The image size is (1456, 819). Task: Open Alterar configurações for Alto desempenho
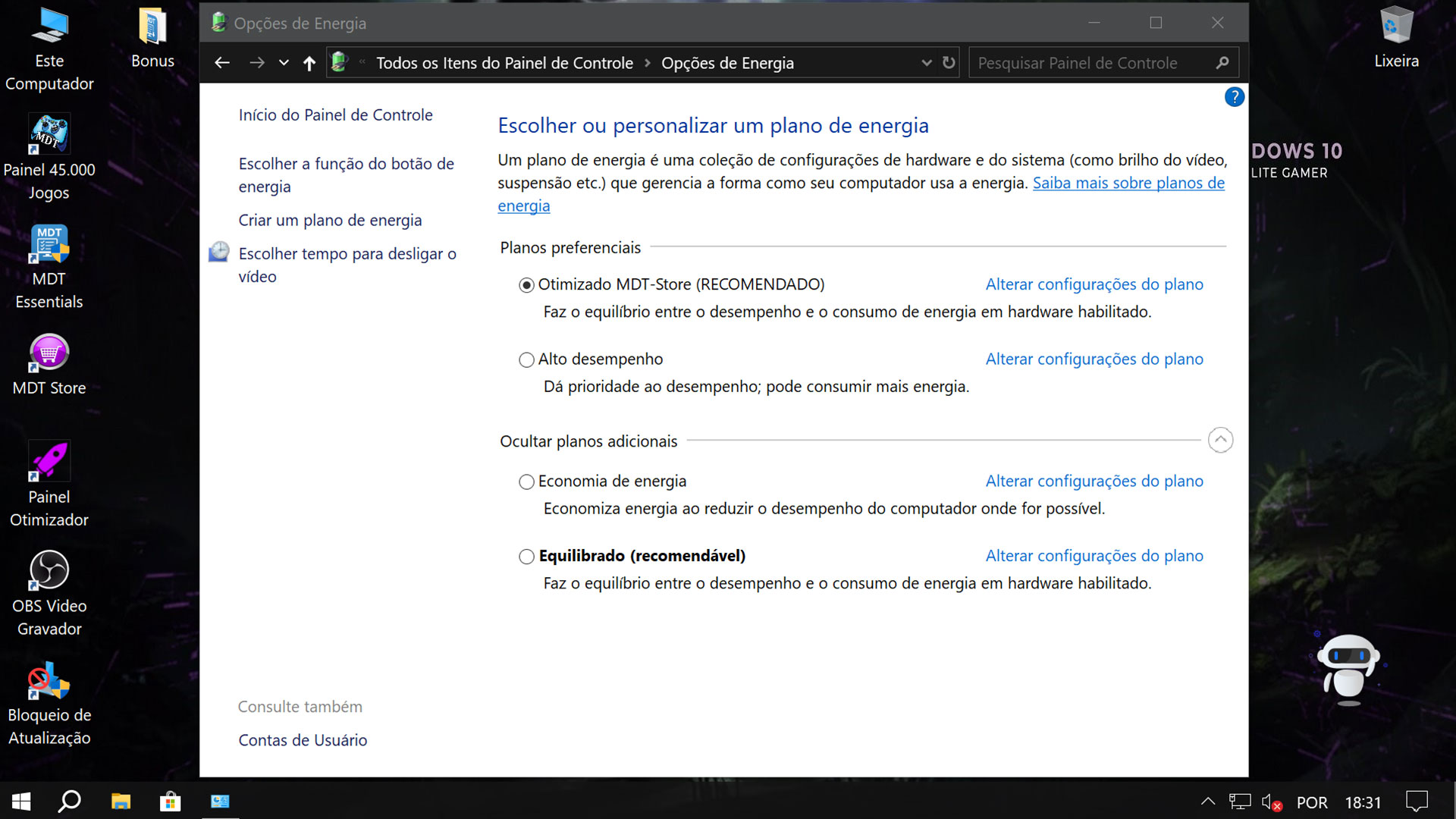pos(1094,359)
